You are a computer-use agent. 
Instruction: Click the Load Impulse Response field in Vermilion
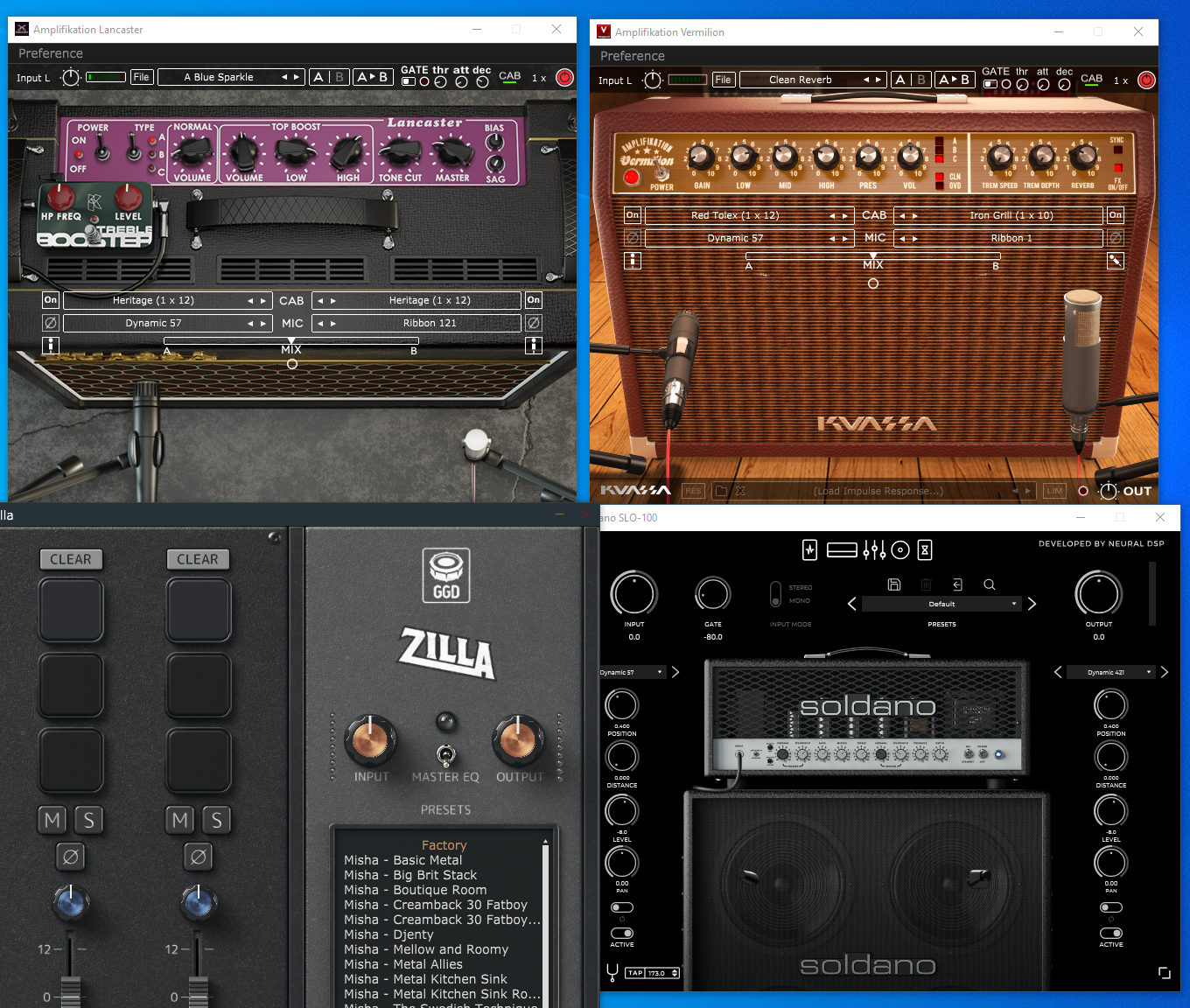coord(878,491)
